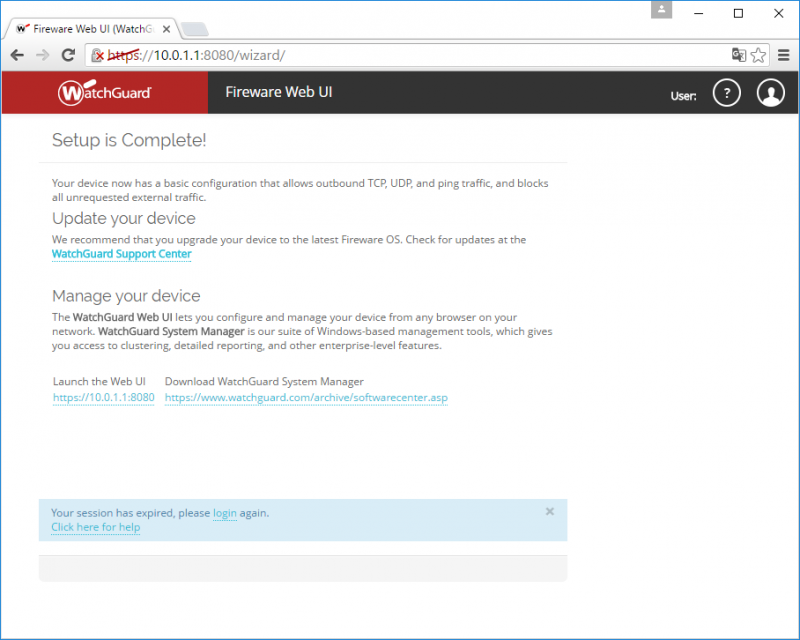800x640 pixels.
Task: Open the Chrome customize menu
Action: [784, 55]
